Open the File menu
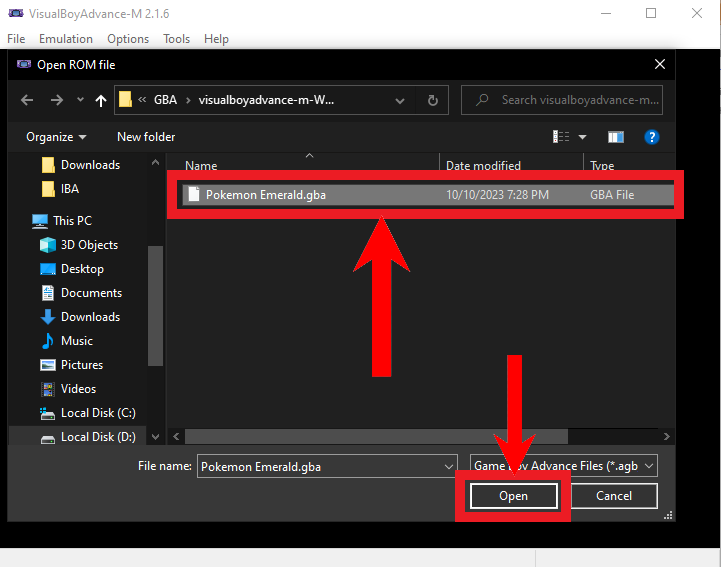This screenshot has height=567, width=721. 16,39
